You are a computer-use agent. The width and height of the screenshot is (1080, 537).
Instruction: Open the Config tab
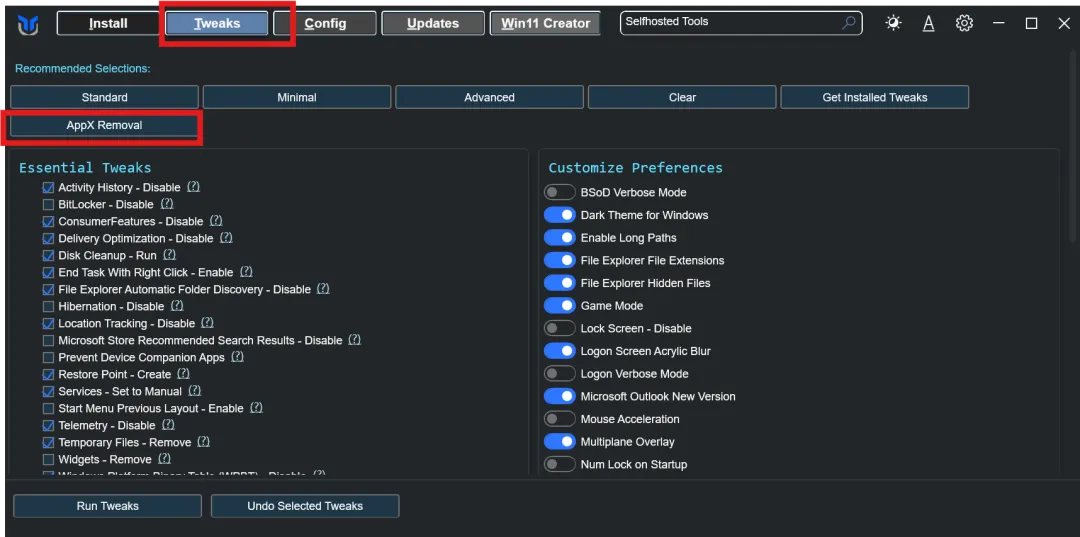coord(325,23)
